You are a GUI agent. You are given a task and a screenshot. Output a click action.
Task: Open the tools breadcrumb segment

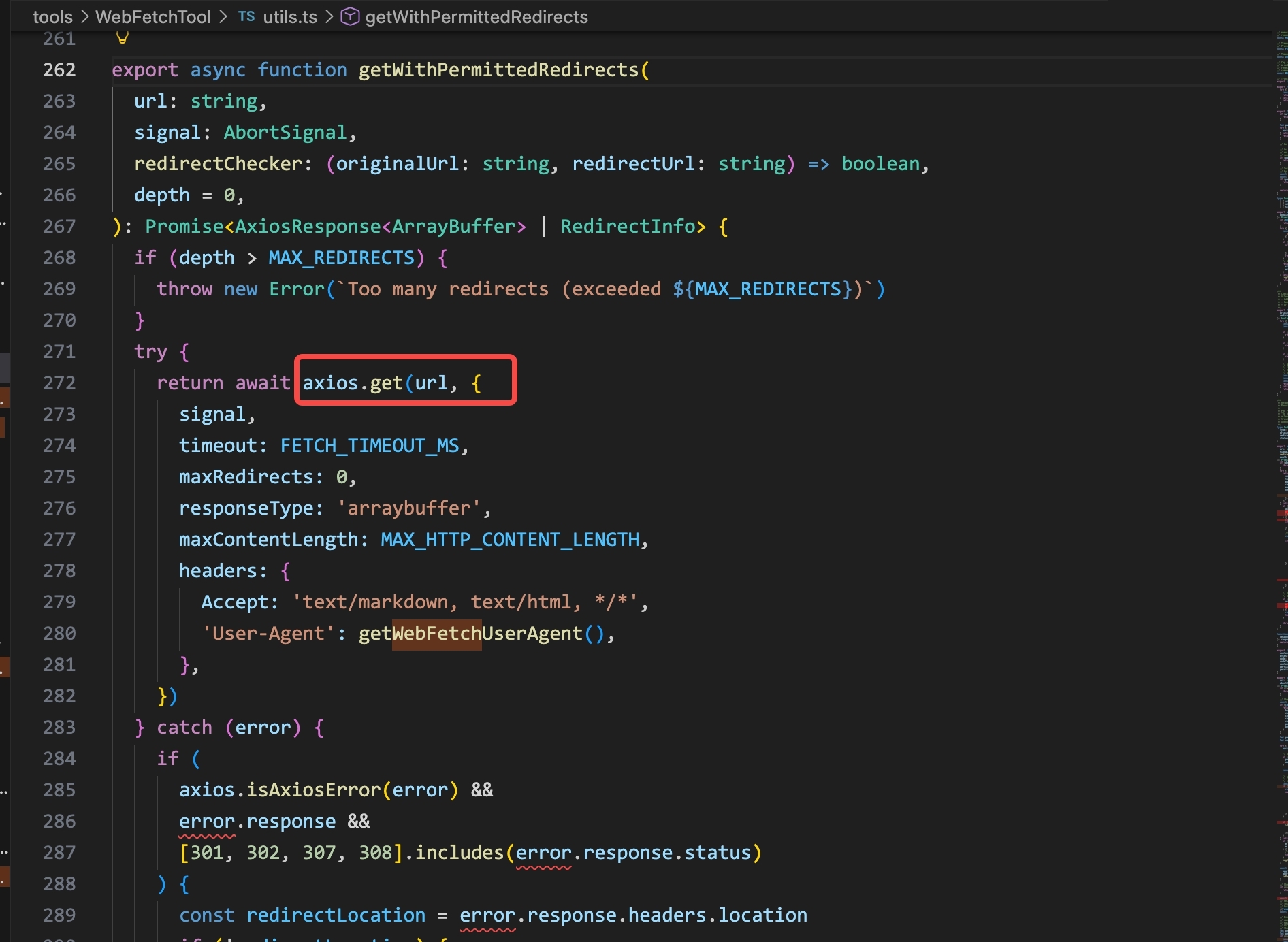[x=52, y=17]
